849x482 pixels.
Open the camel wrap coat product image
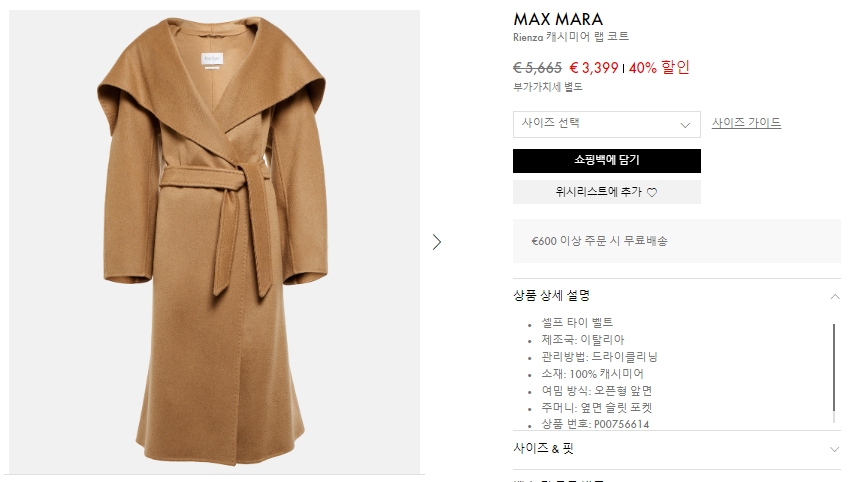click(x=214, y=242)
